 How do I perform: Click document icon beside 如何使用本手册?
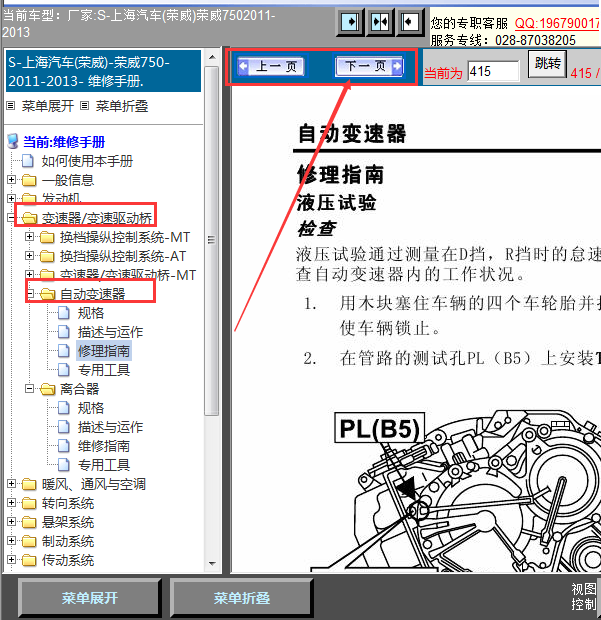coord(28,161)
